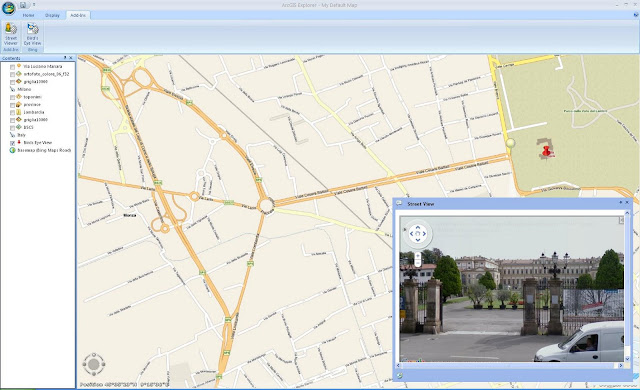Launch Bird's Eye View from the ribbon
The height and width of the screenshot is (390, 640).
click(32, 34)
